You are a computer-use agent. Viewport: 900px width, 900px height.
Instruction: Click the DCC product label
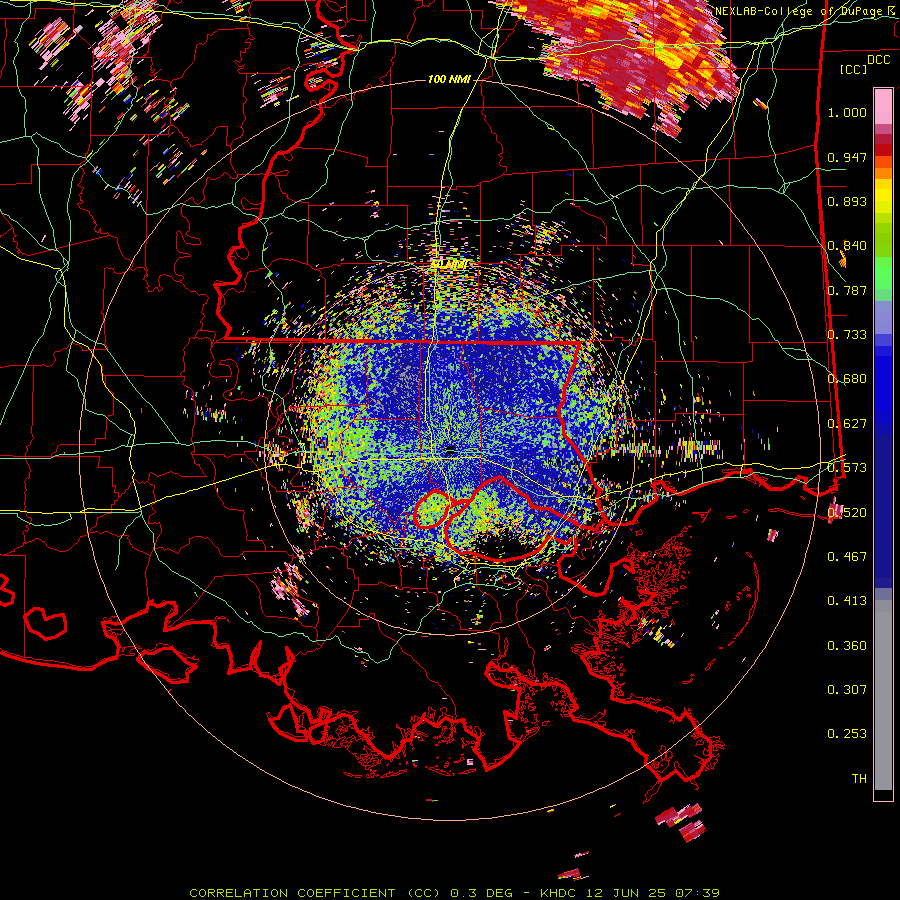[x=878, y=60]
